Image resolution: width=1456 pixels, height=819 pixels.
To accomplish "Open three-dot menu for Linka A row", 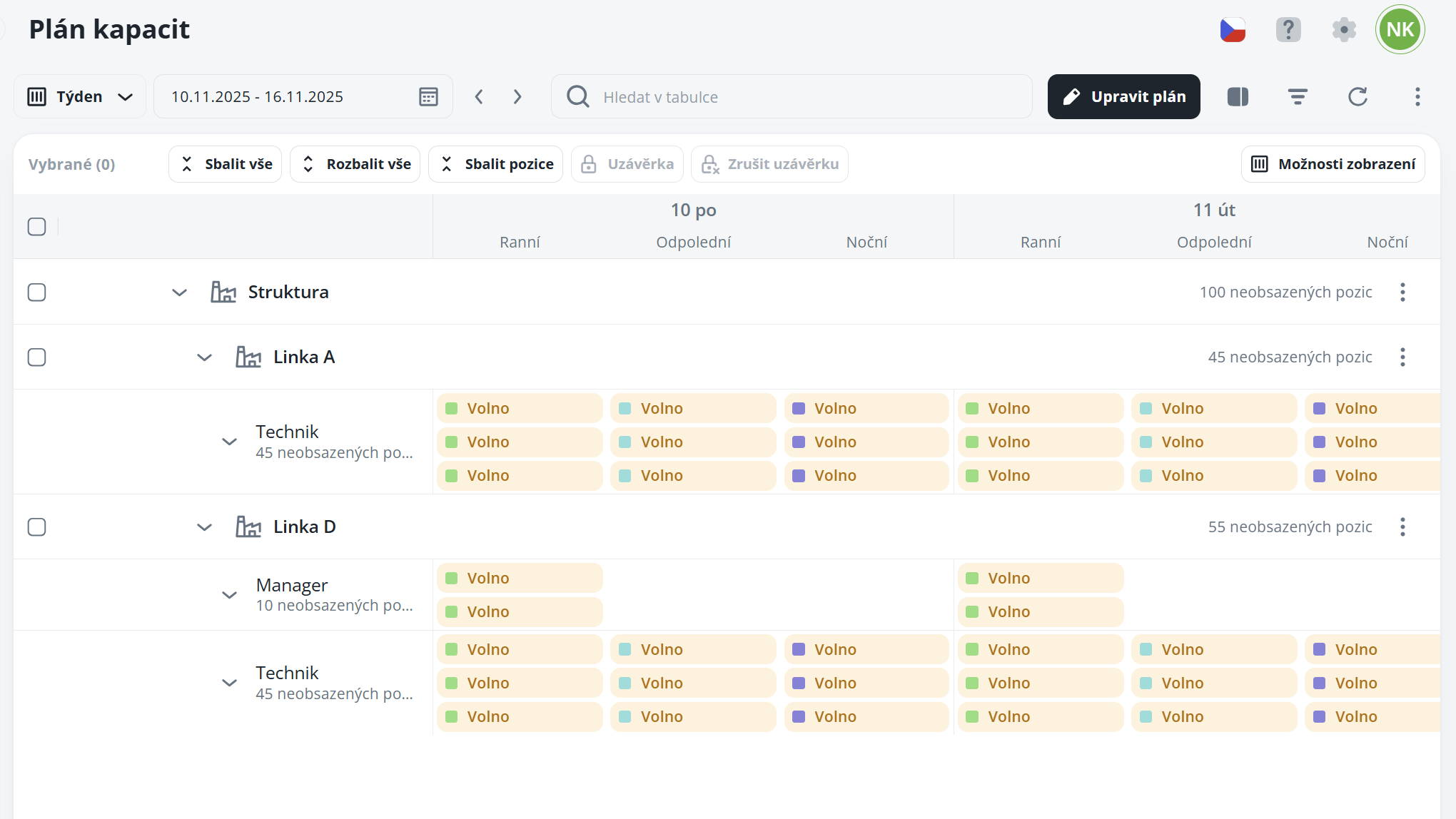I will tap(1402, 357).
